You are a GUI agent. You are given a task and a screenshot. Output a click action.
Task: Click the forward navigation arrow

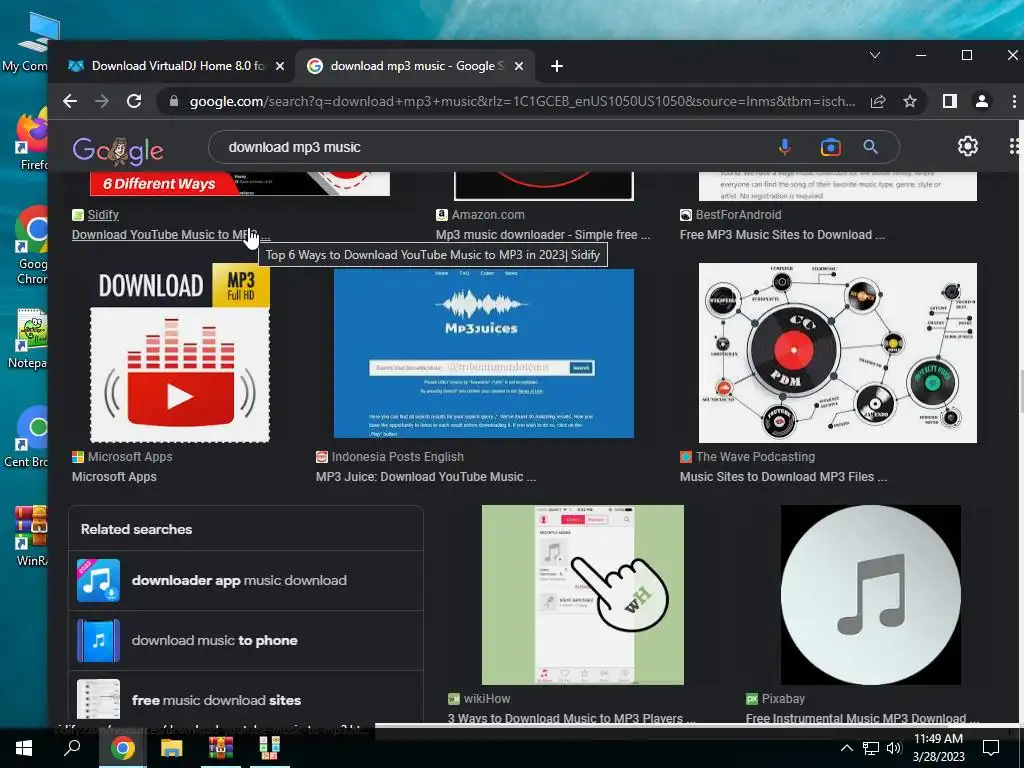tap(102, 101)
